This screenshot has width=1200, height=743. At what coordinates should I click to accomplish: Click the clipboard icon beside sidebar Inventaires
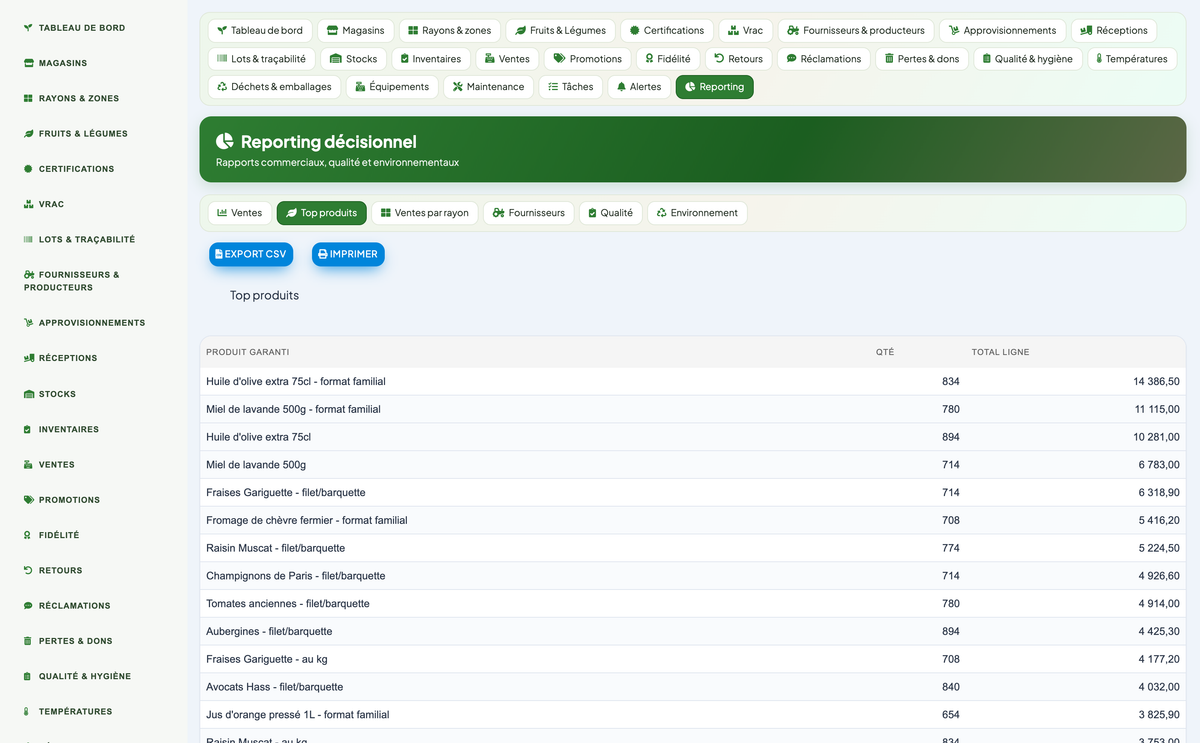point(28,430)
